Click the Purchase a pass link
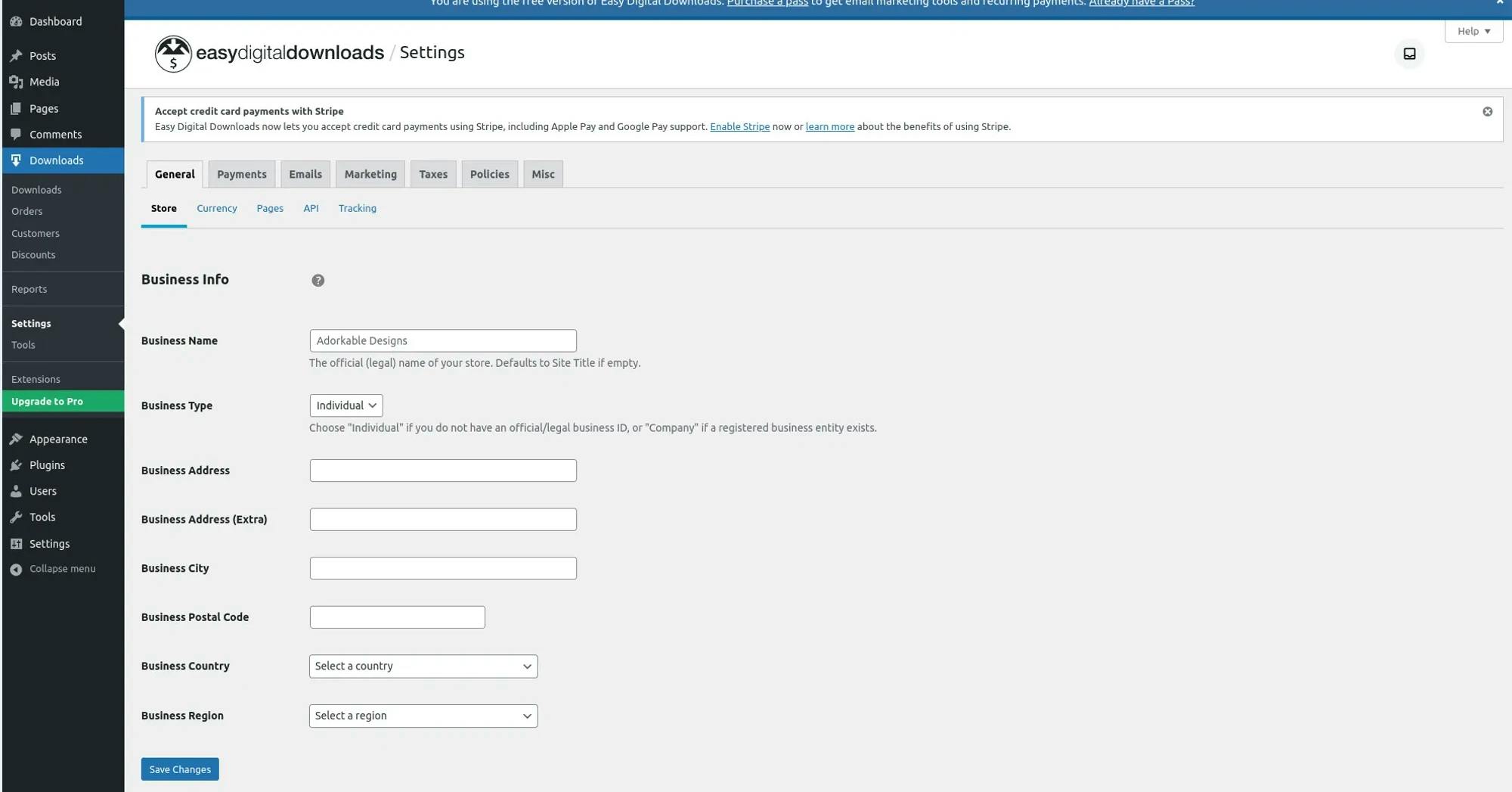The image size is (1512, 792). click(x=767, y=3)
